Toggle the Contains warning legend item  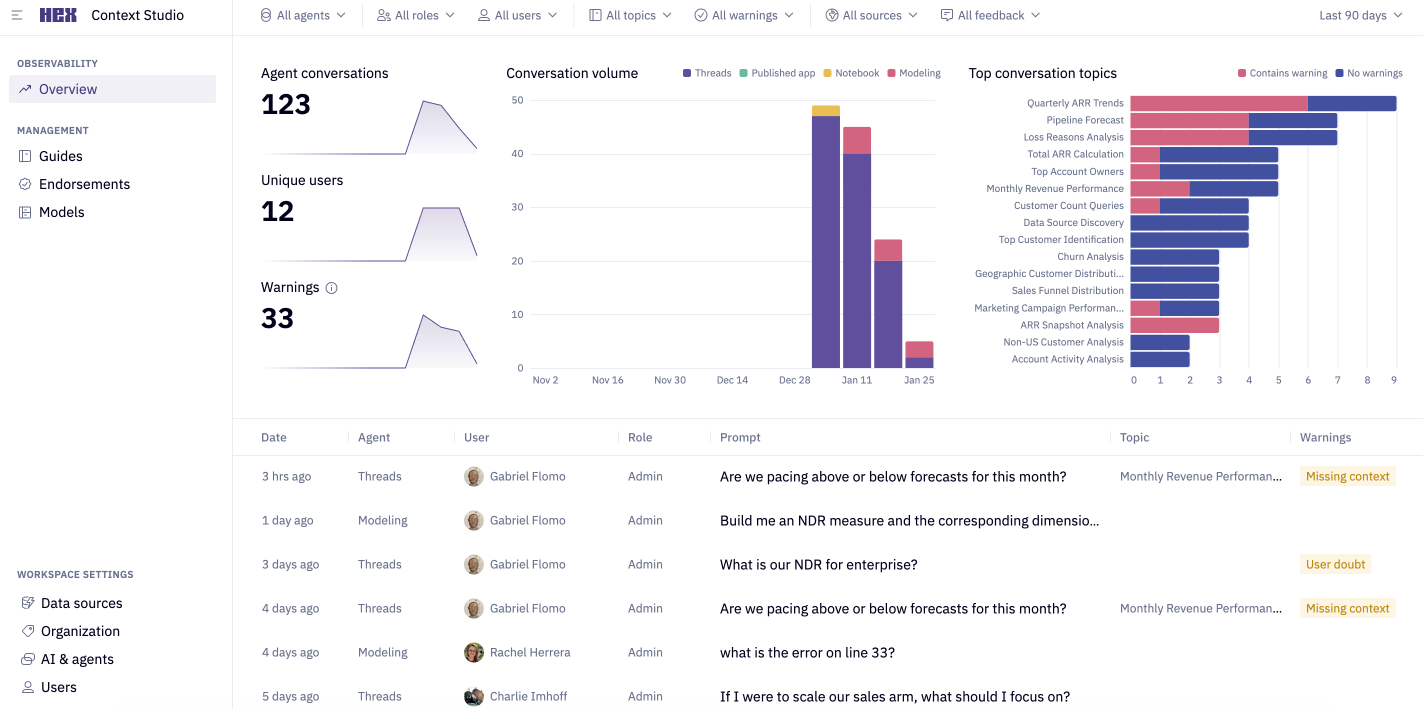click(x=1282, y=72)
